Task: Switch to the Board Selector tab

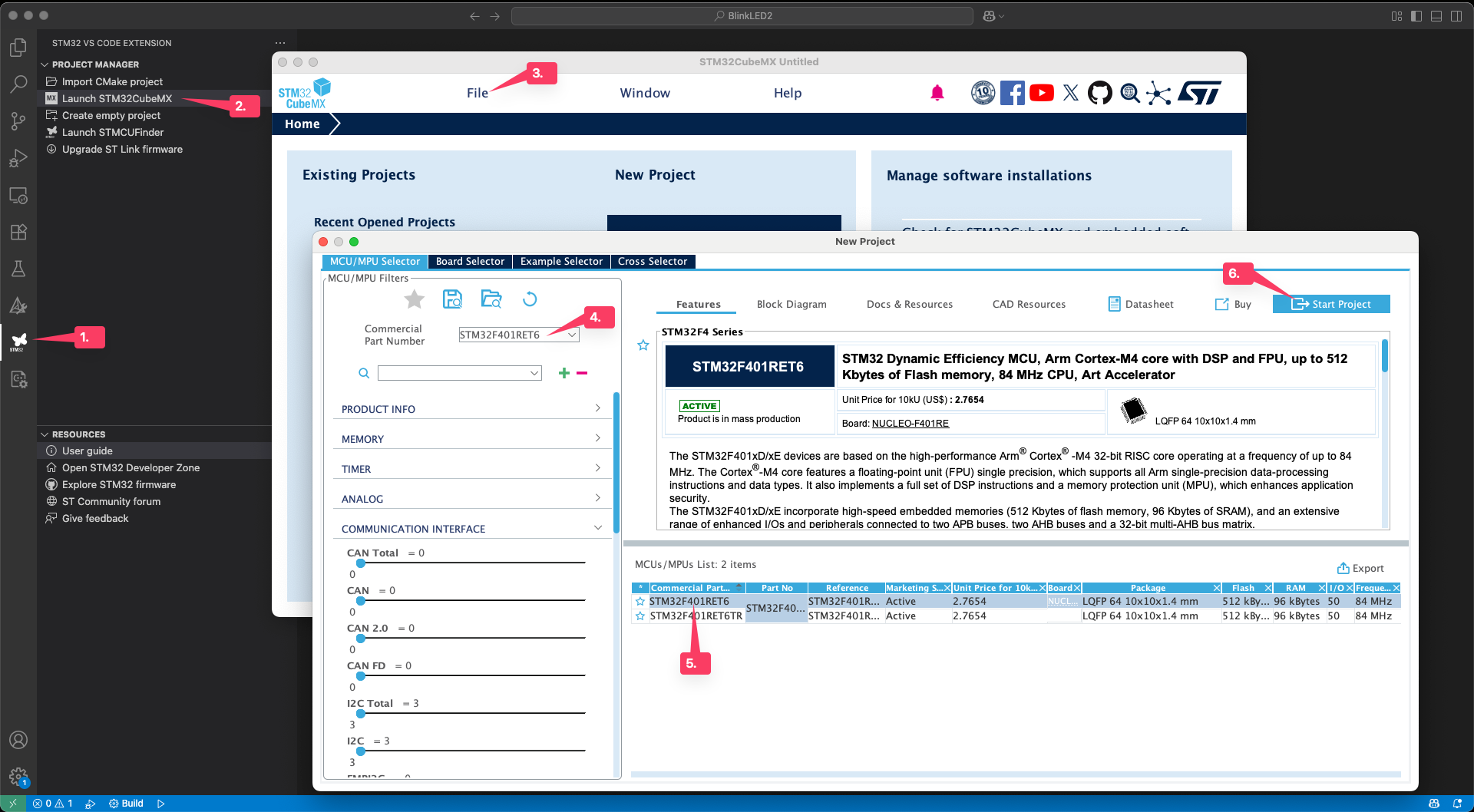Action: click(470, 262)
